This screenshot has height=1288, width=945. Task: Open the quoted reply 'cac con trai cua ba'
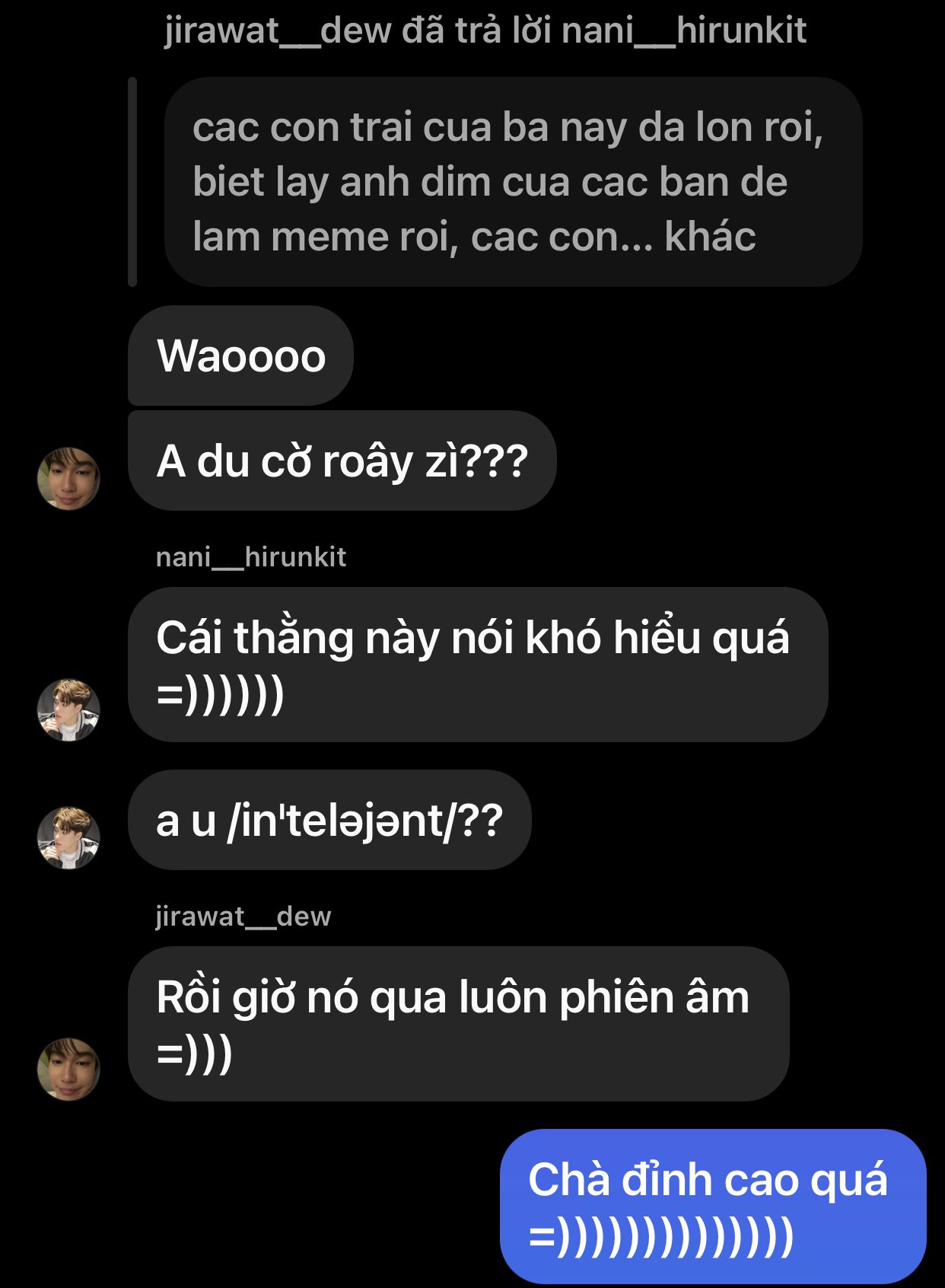tap(513, 182)
